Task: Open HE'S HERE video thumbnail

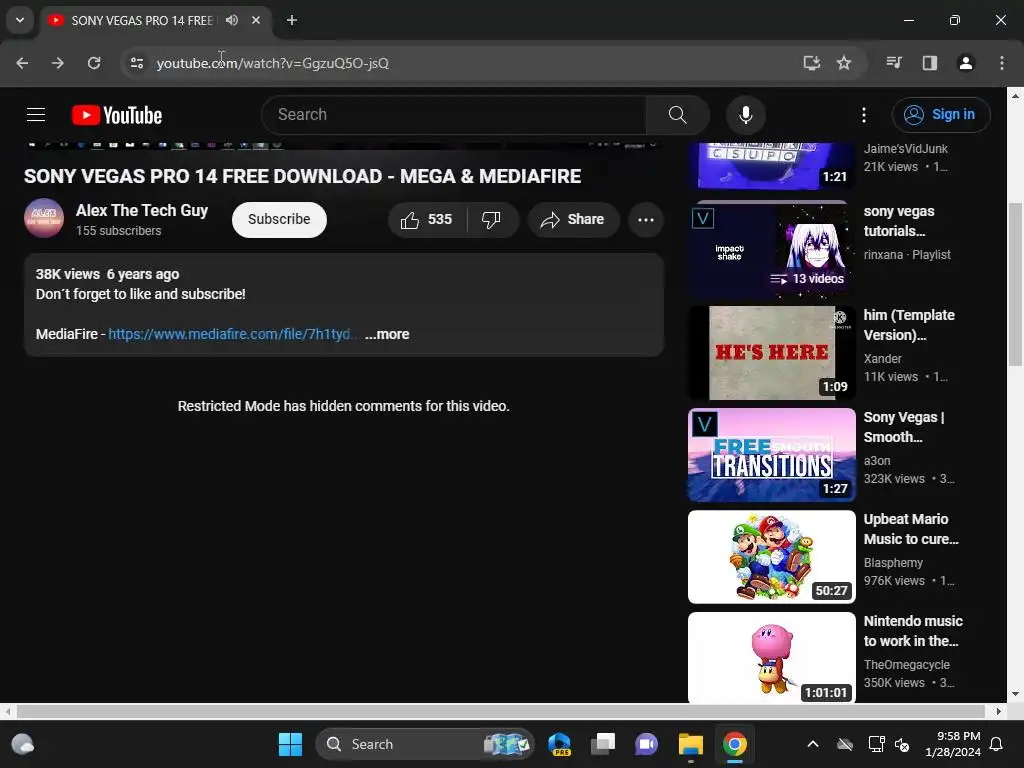Action: (771, 353)
